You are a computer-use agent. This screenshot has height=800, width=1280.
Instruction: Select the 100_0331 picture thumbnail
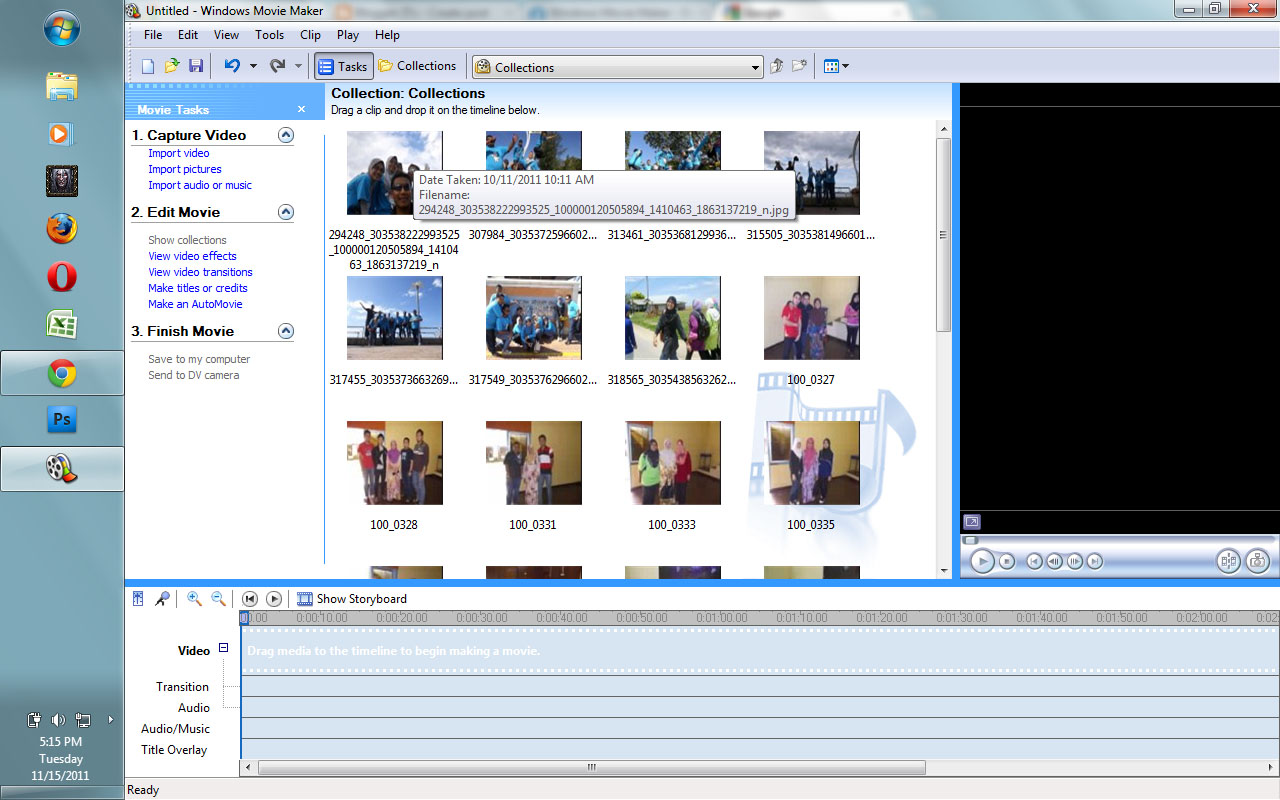coord(533,463)
